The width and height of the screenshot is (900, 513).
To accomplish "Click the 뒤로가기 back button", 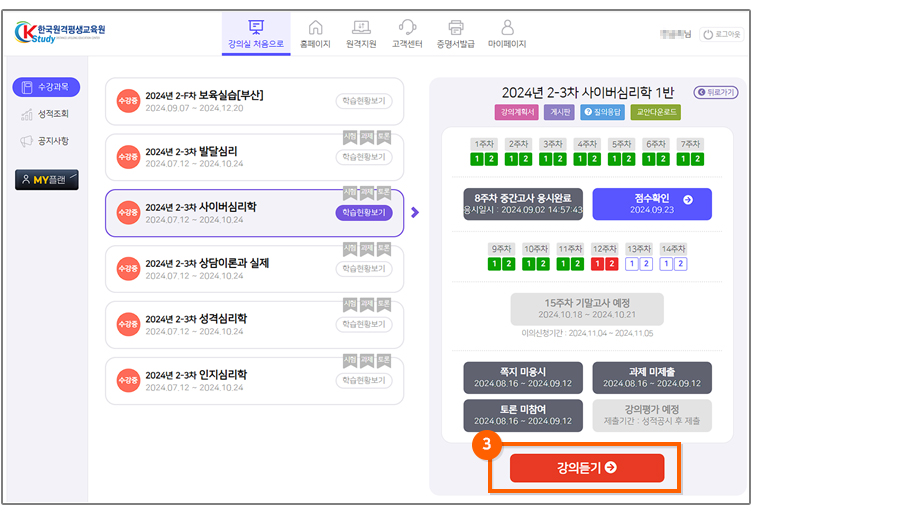I will [x=715, y=92].
